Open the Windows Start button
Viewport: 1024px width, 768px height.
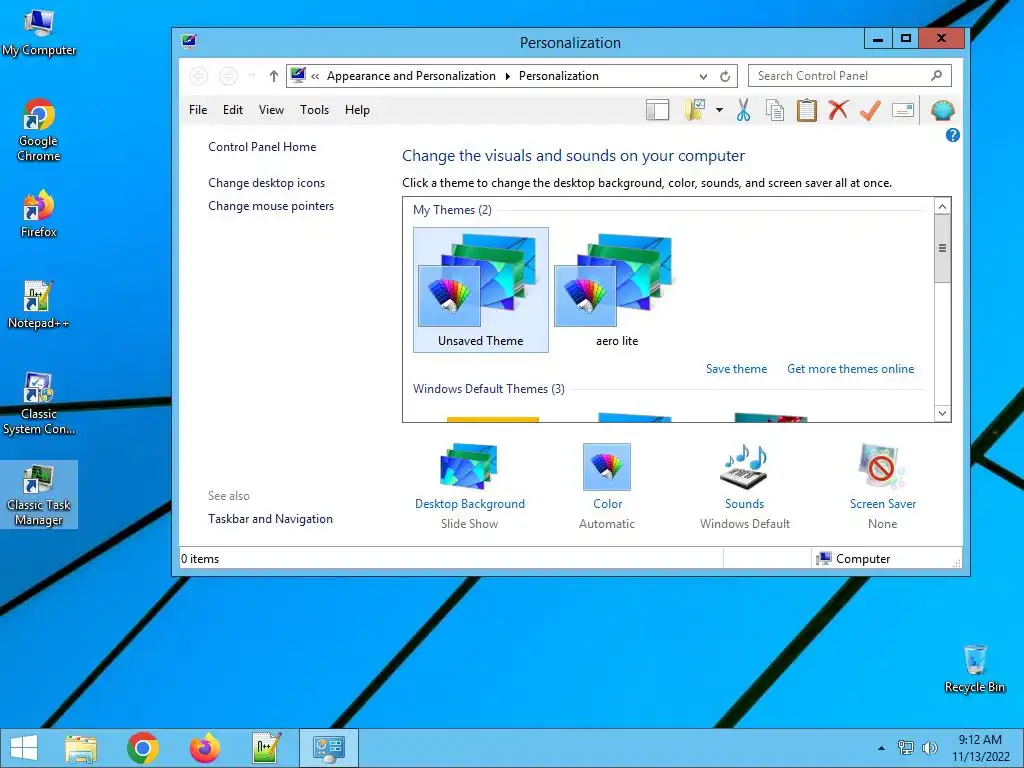[24, 748]
